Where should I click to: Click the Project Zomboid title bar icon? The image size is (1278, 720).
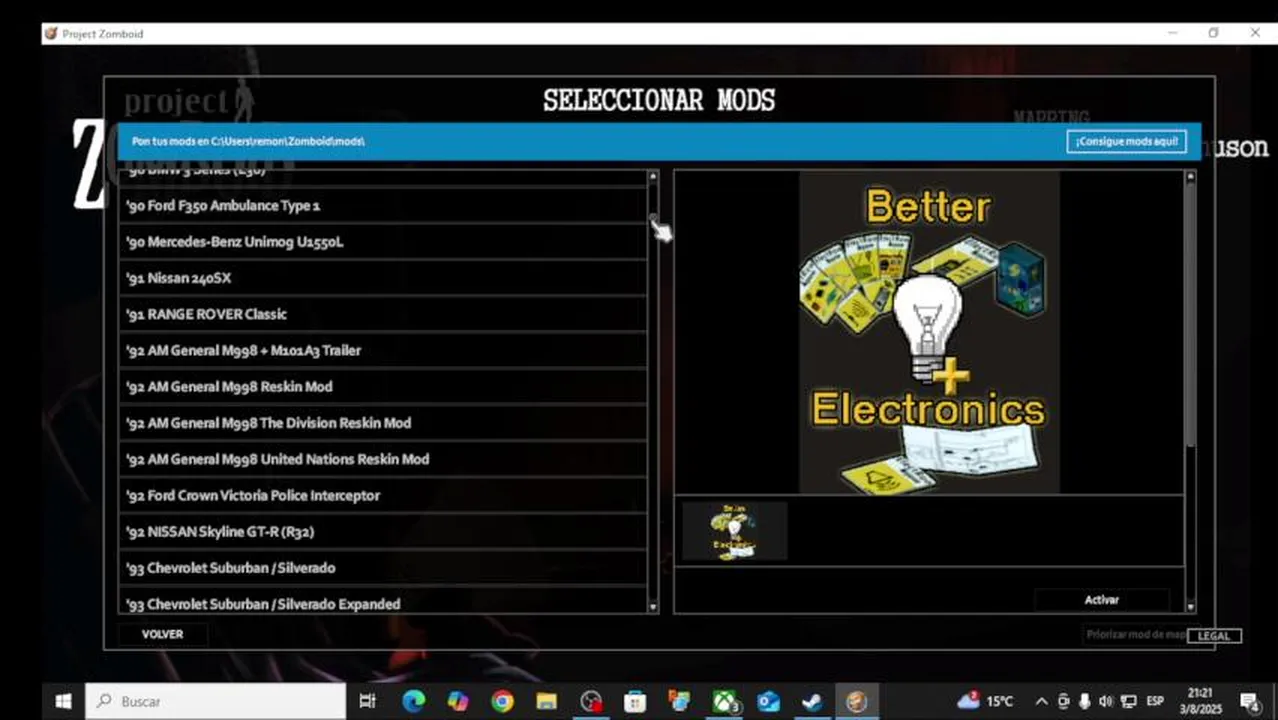click(51, 34)
